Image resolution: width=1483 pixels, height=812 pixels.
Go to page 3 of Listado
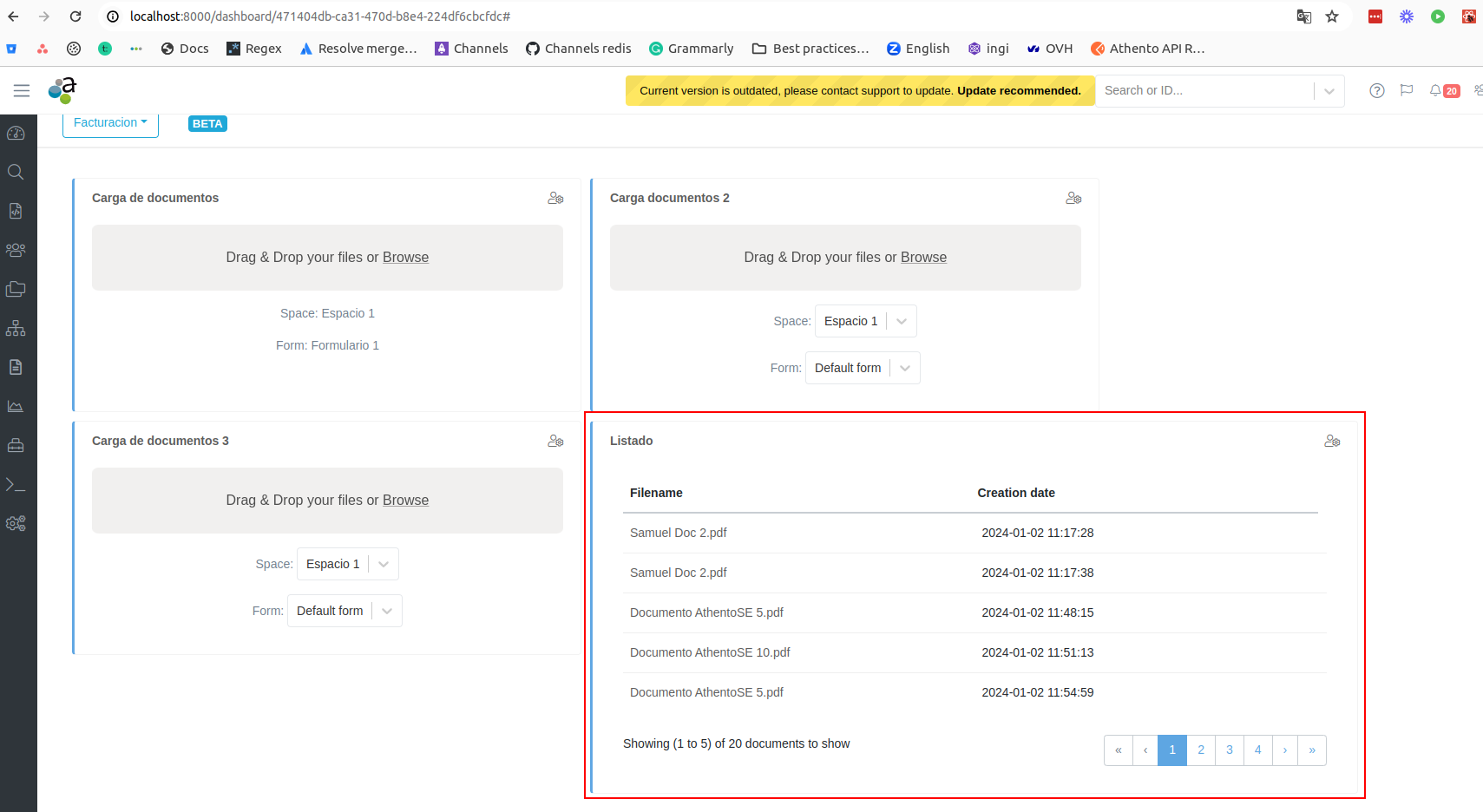pos(1229,750)
